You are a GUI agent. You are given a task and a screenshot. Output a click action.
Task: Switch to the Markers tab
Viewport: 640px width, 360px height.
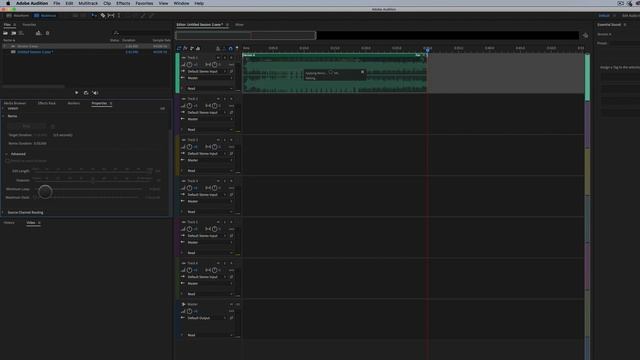coord(74,103)
